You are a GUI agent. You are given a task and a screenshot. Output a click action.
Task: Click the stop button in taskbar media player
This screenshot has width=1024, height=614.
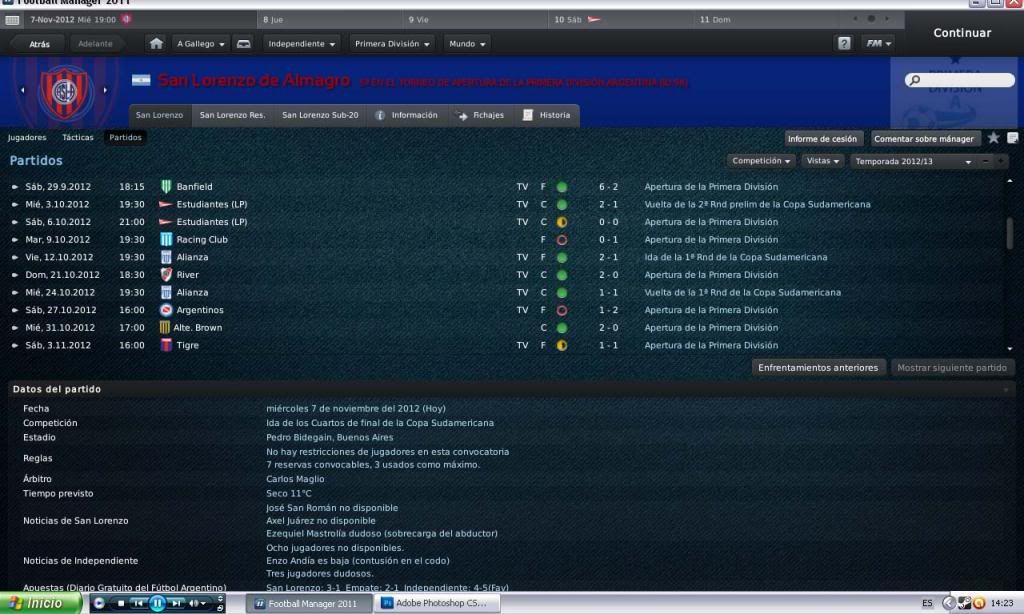click(121, 604)
